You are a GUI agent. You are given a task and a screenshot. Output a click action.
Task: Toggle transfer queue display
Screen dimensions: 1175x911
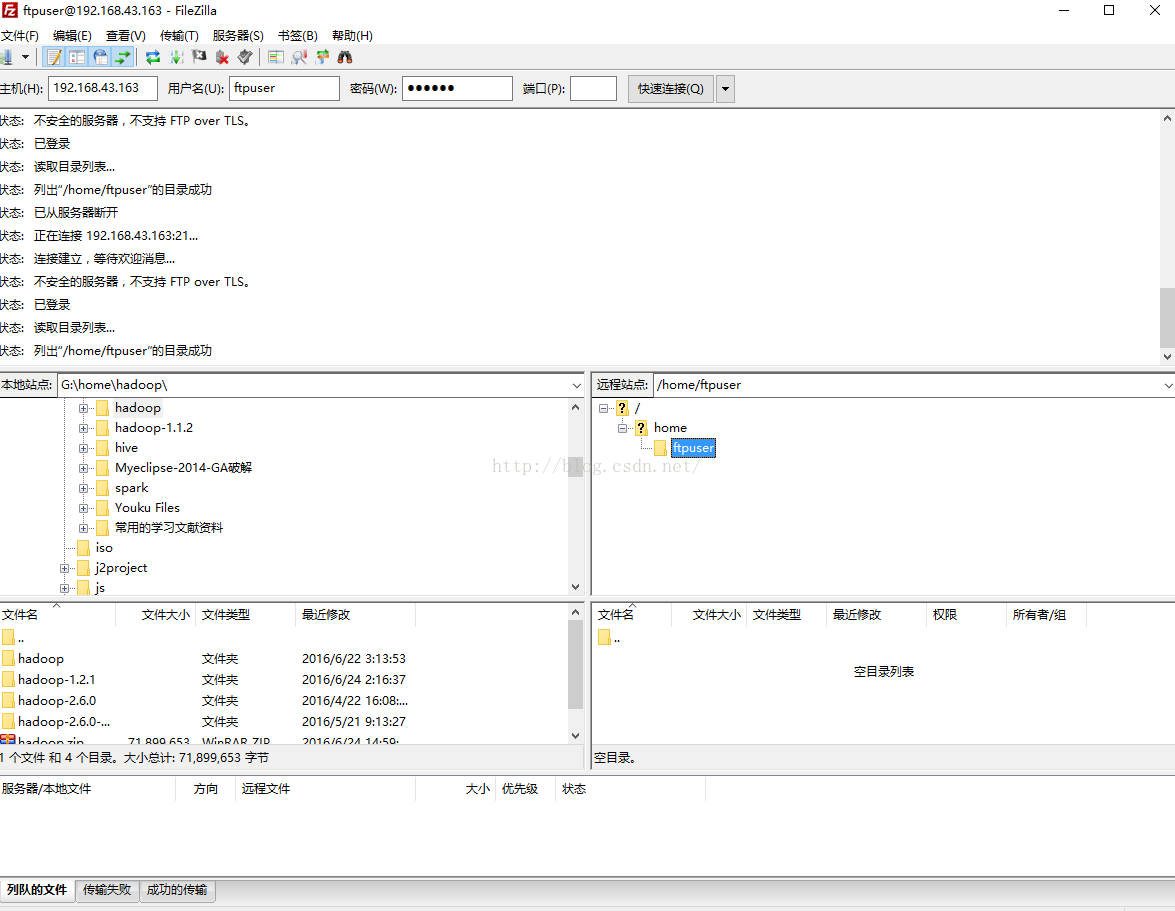pos(123,57)
